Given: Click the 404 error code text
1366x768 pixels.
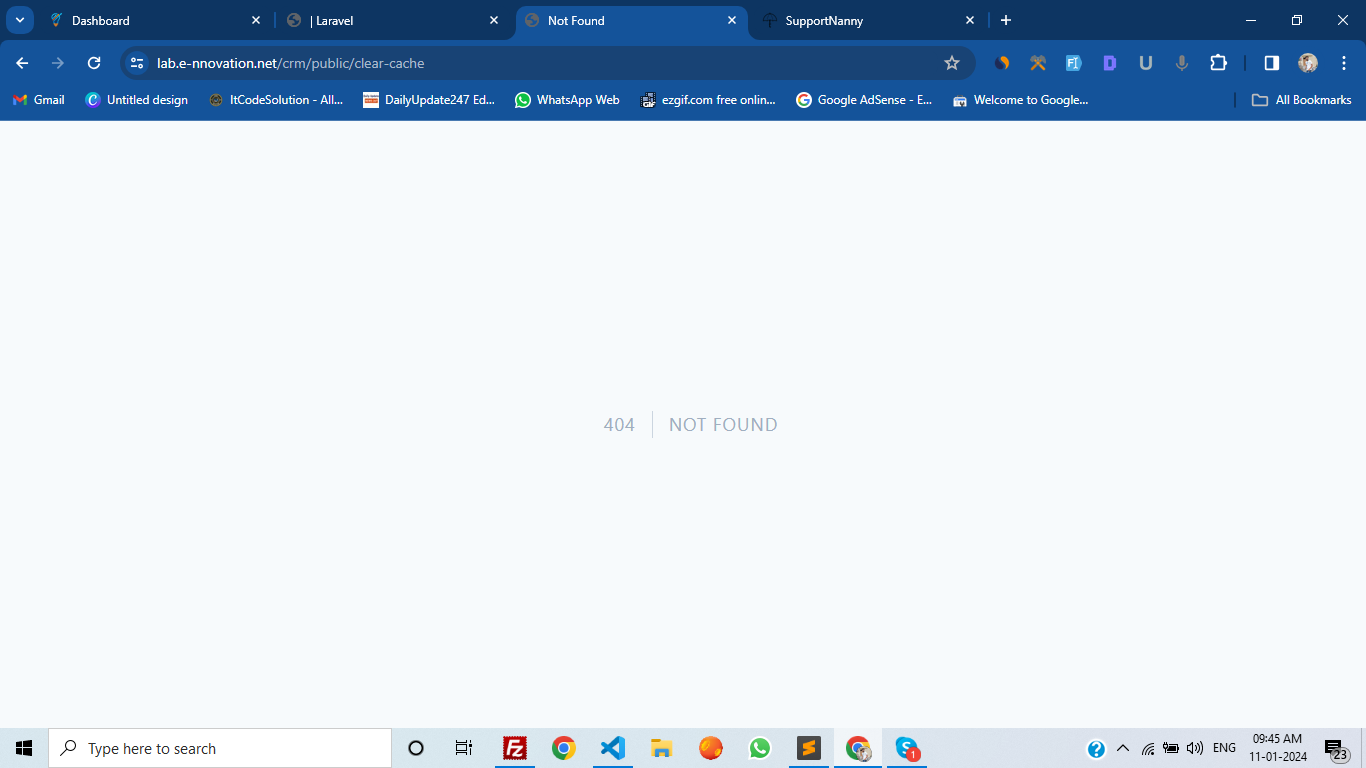Looking at the screenshot, I should (619, 425).
